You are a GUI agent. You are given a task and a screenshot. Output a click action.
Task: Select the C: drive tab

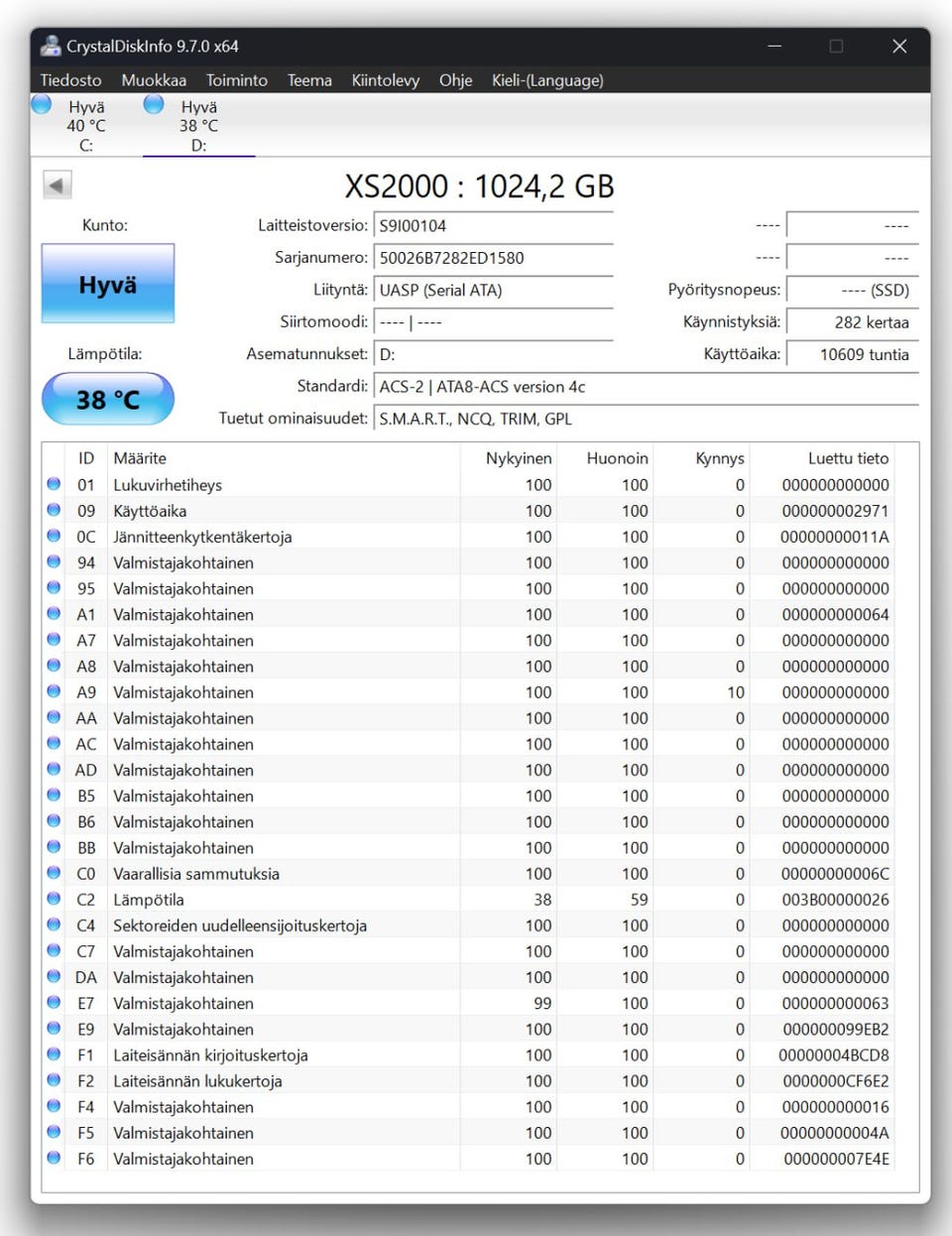point(85,125)
